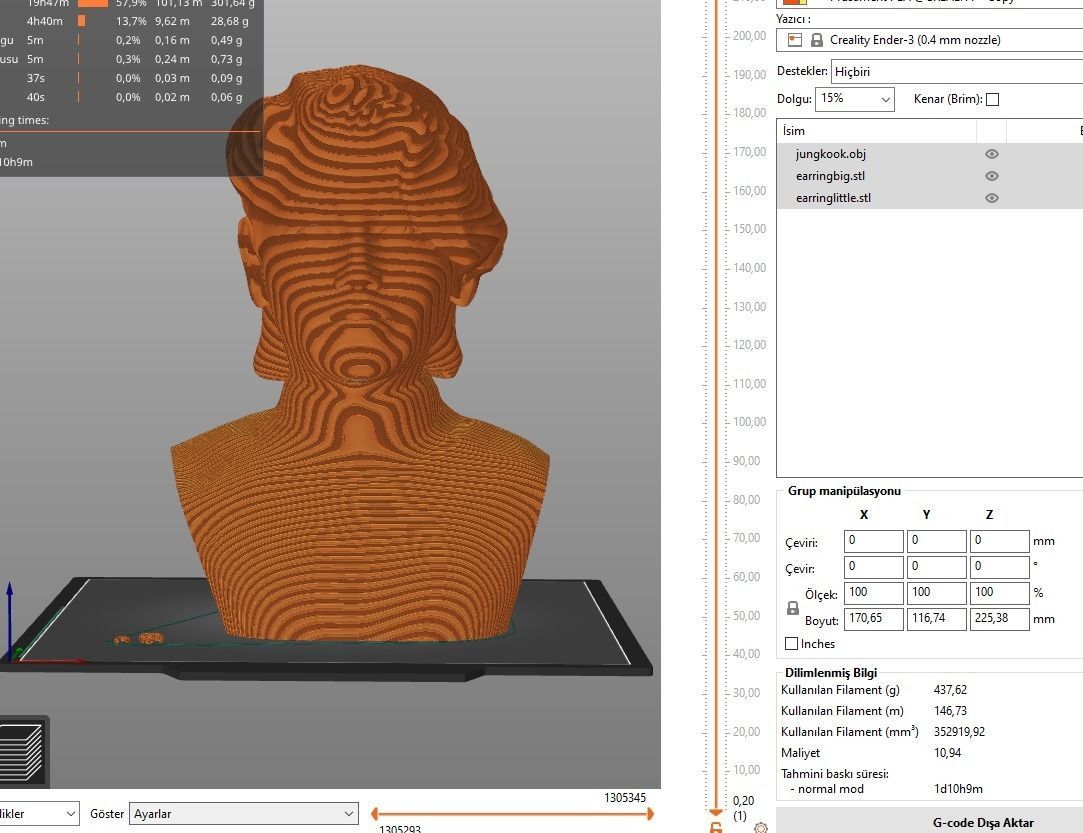Click lock icon next to Creality Ender-3
This screenshot has height=833, width=1083.
(816, 40)
